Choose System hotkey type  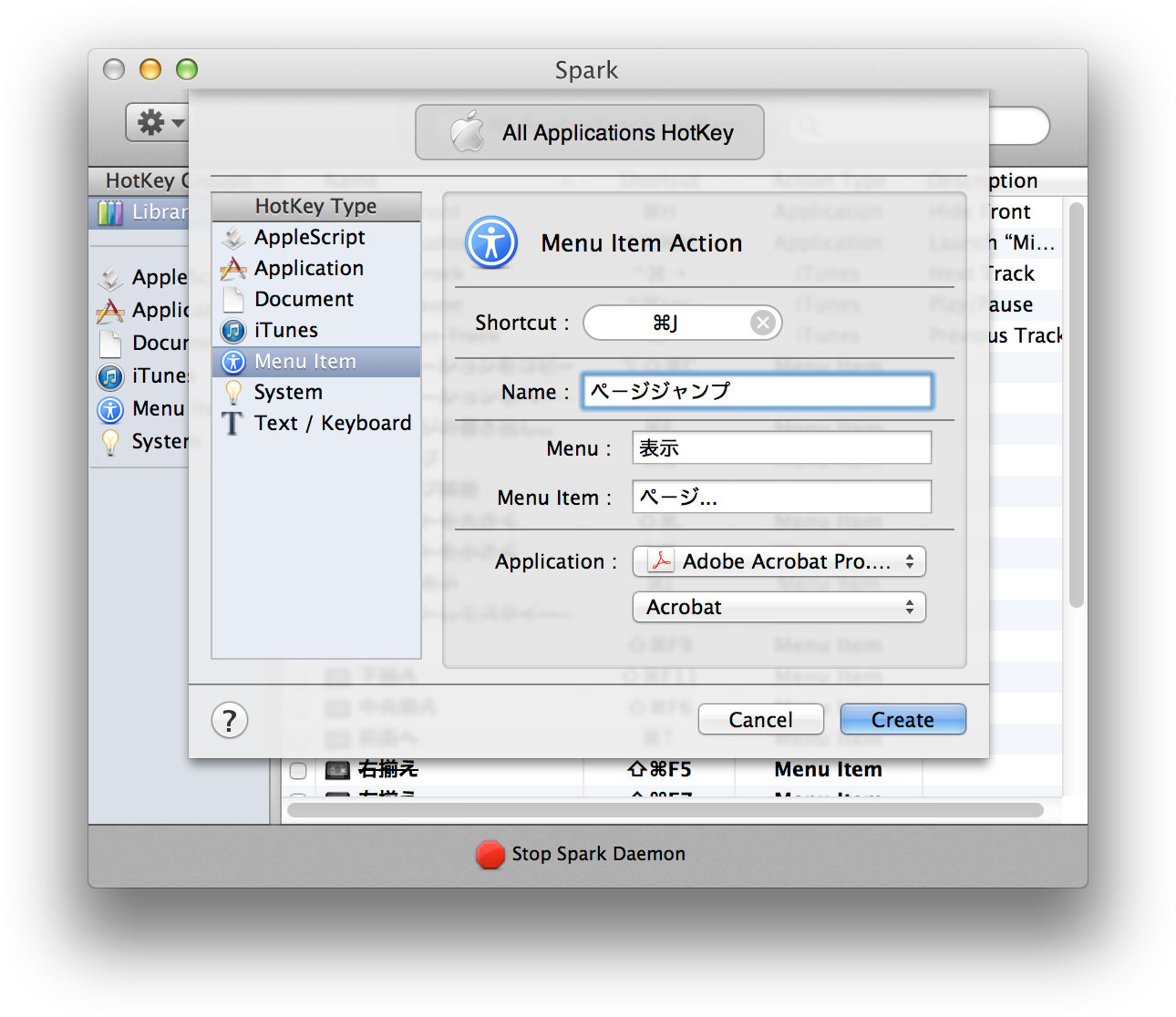(315, 393)
